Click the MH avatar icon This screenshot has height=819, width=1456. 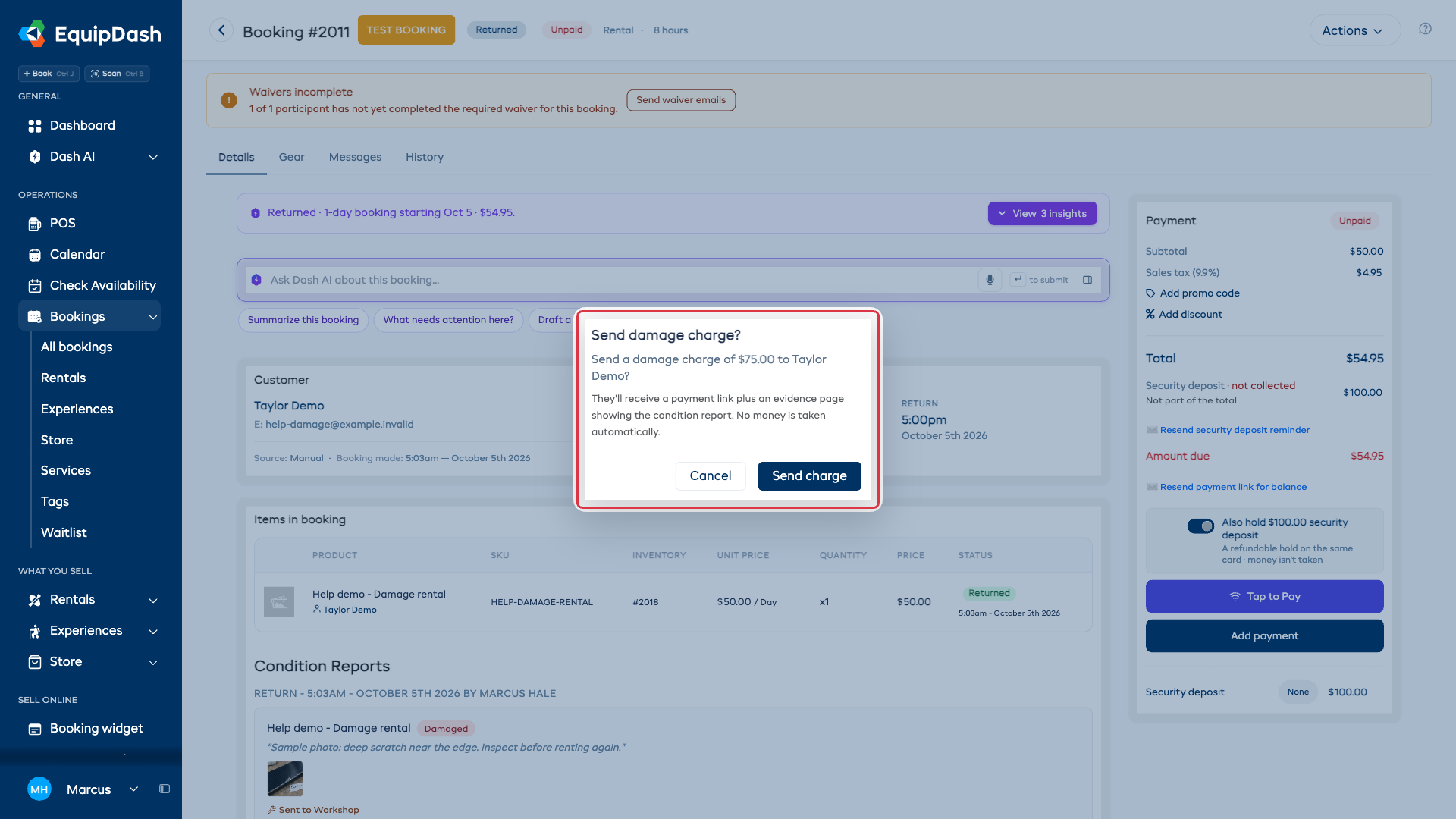39,789
